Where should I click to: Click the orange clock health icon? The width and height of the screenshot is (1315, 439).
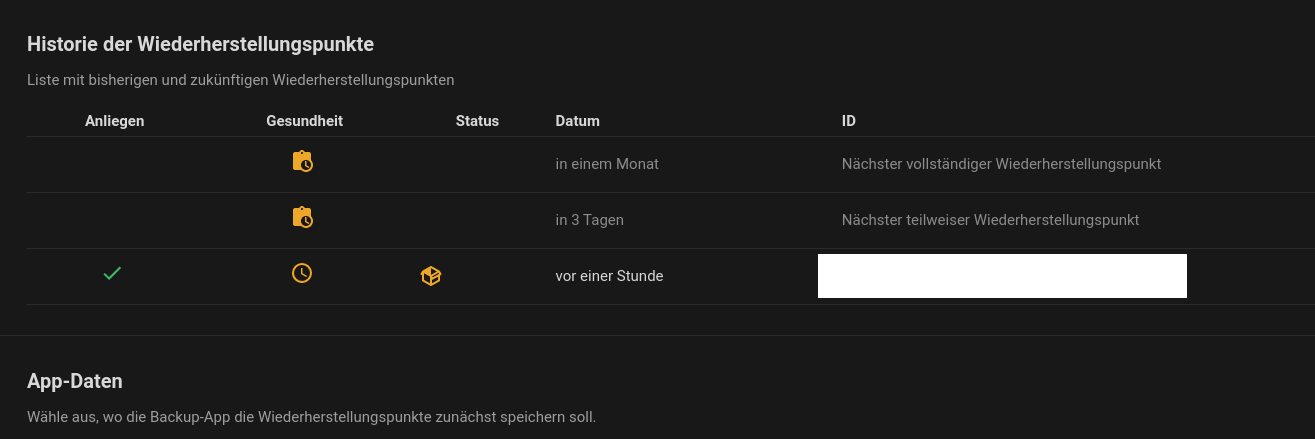pos(302,272)
